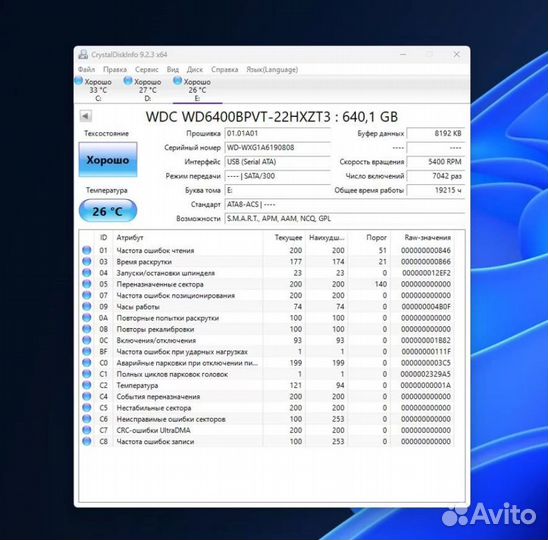Select the Часы работы row

click(267, 306)
